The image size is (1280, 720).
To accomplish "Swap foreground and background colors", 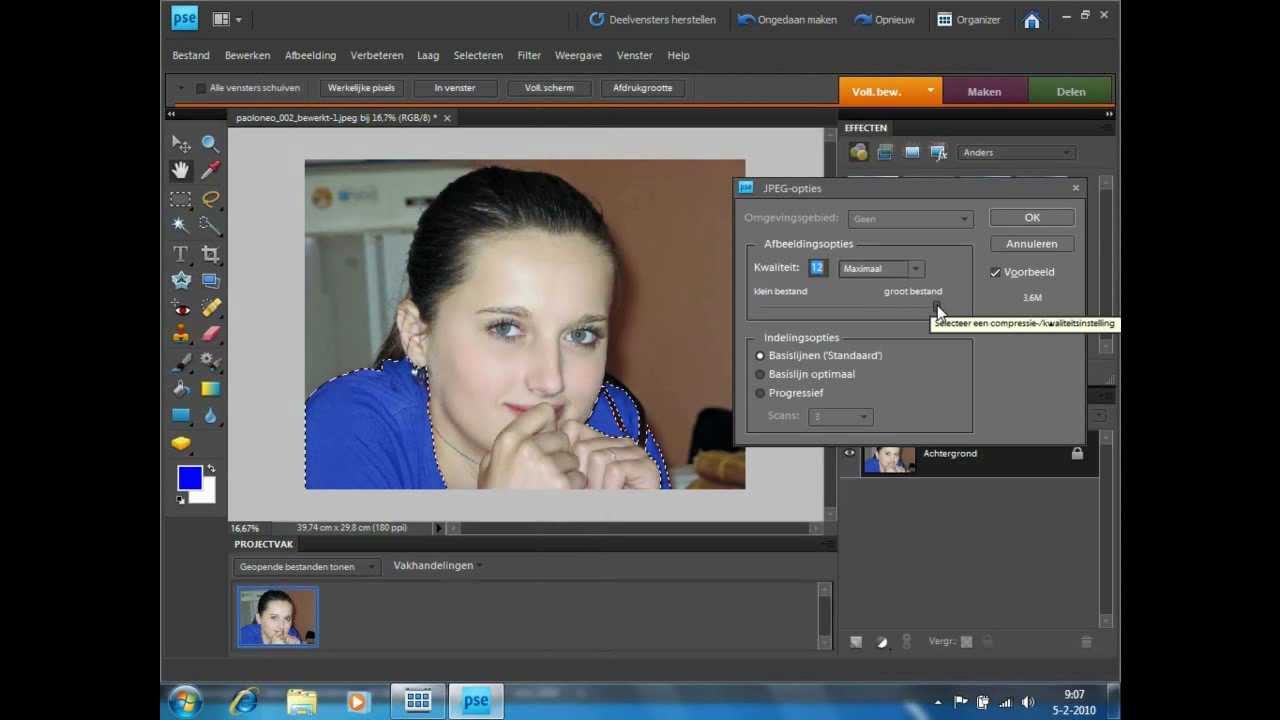I will point(211,469).
